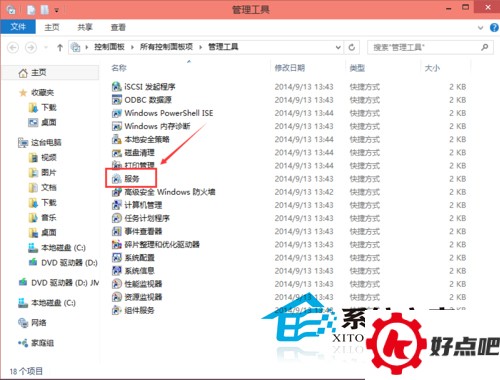
Task: Click the 控制面板 breadcrumb
Action: (109, 47)
